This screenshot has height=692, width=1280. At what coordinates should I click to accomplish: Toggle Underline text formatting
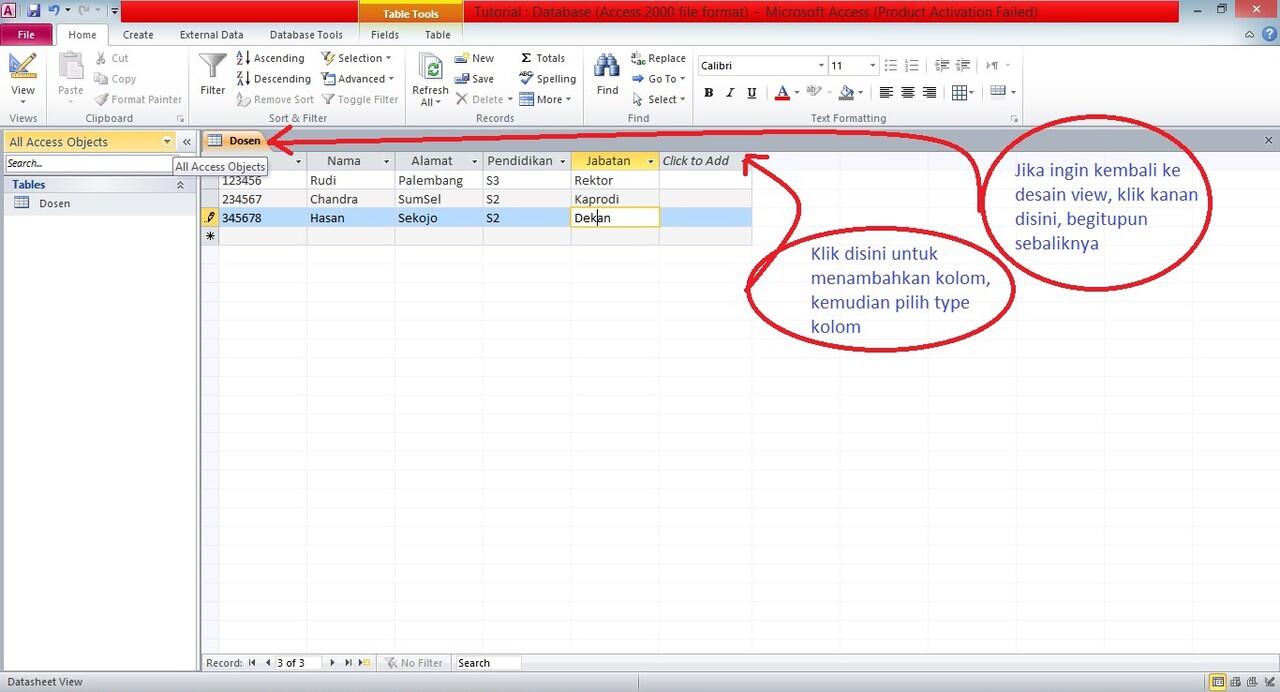pyautogui.click(x=751, y=93)
